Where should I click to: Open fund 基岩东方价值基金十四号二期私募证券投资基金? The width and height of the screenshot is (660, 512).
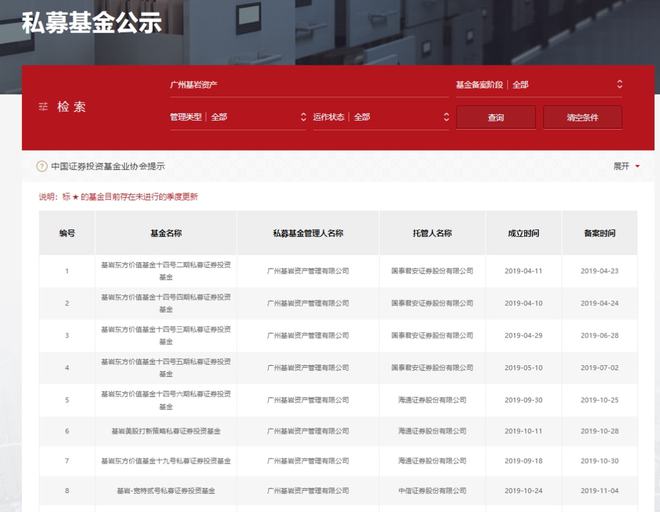pyautogui.click(x=166, y=271)
